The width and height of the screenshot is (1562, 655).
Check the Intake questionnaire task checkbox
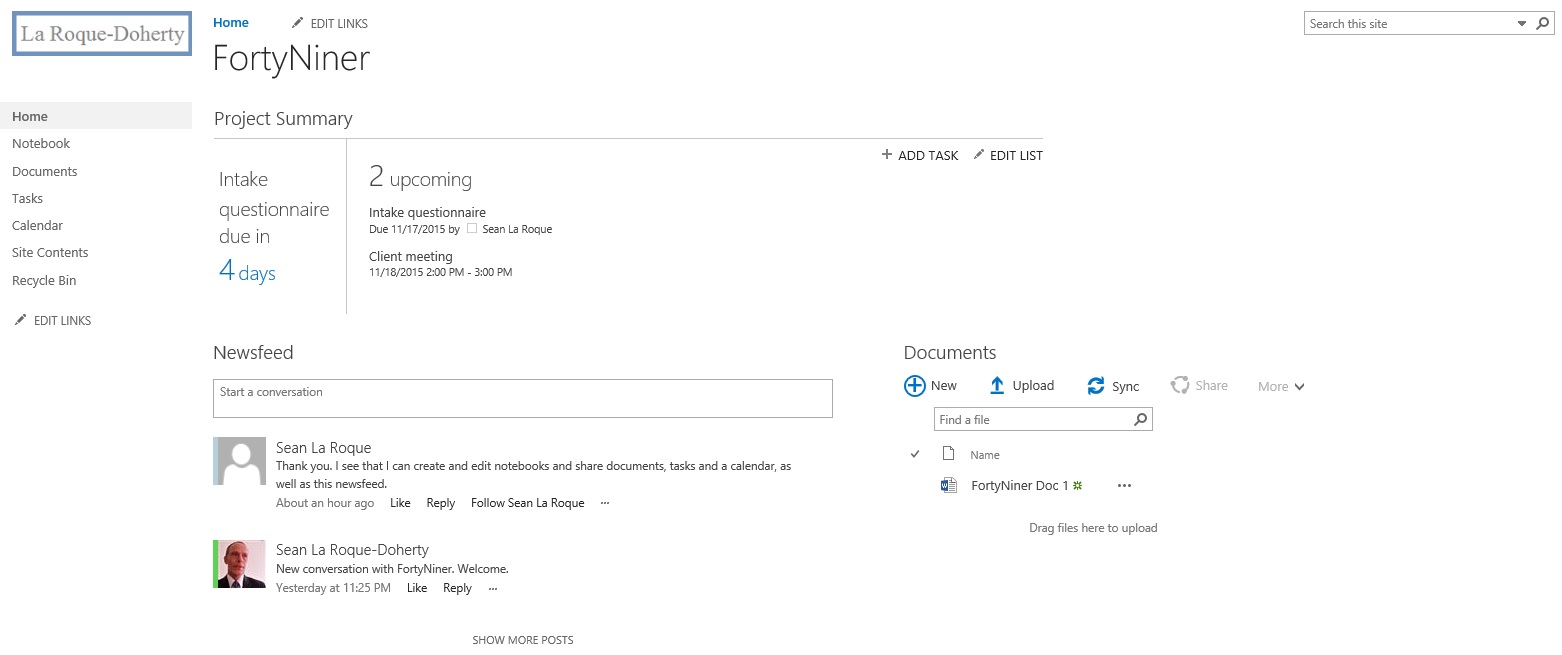tap(472, 229)
